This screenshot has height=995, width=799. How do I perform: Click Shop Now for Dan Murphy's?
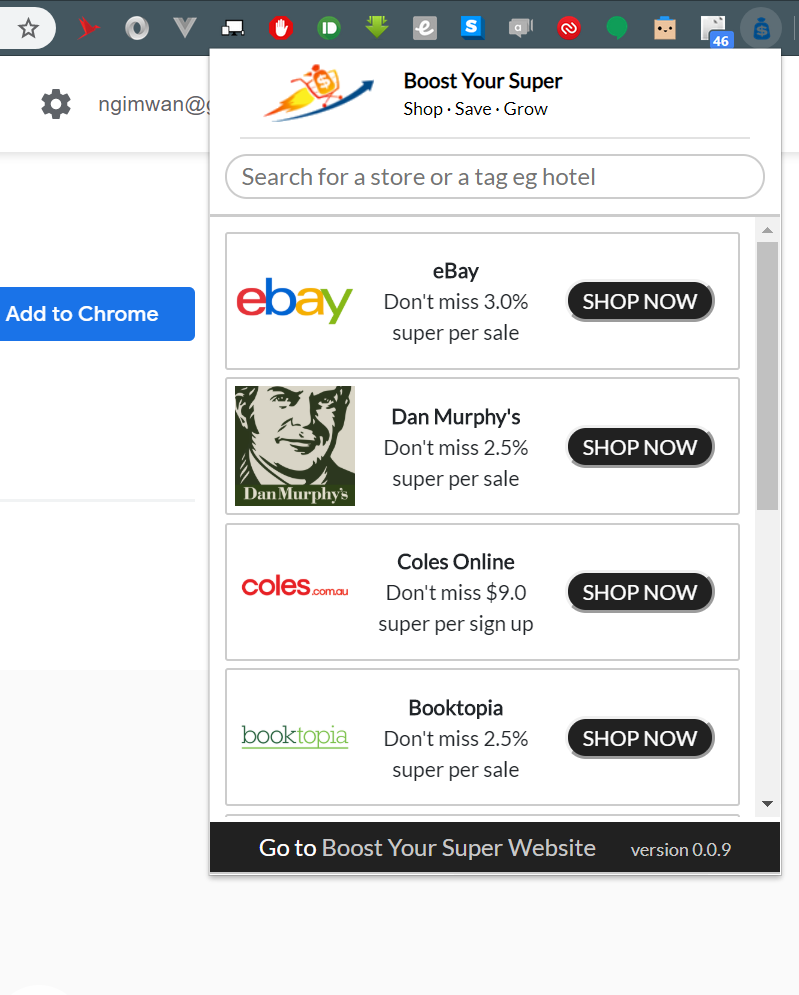point(640,447)
